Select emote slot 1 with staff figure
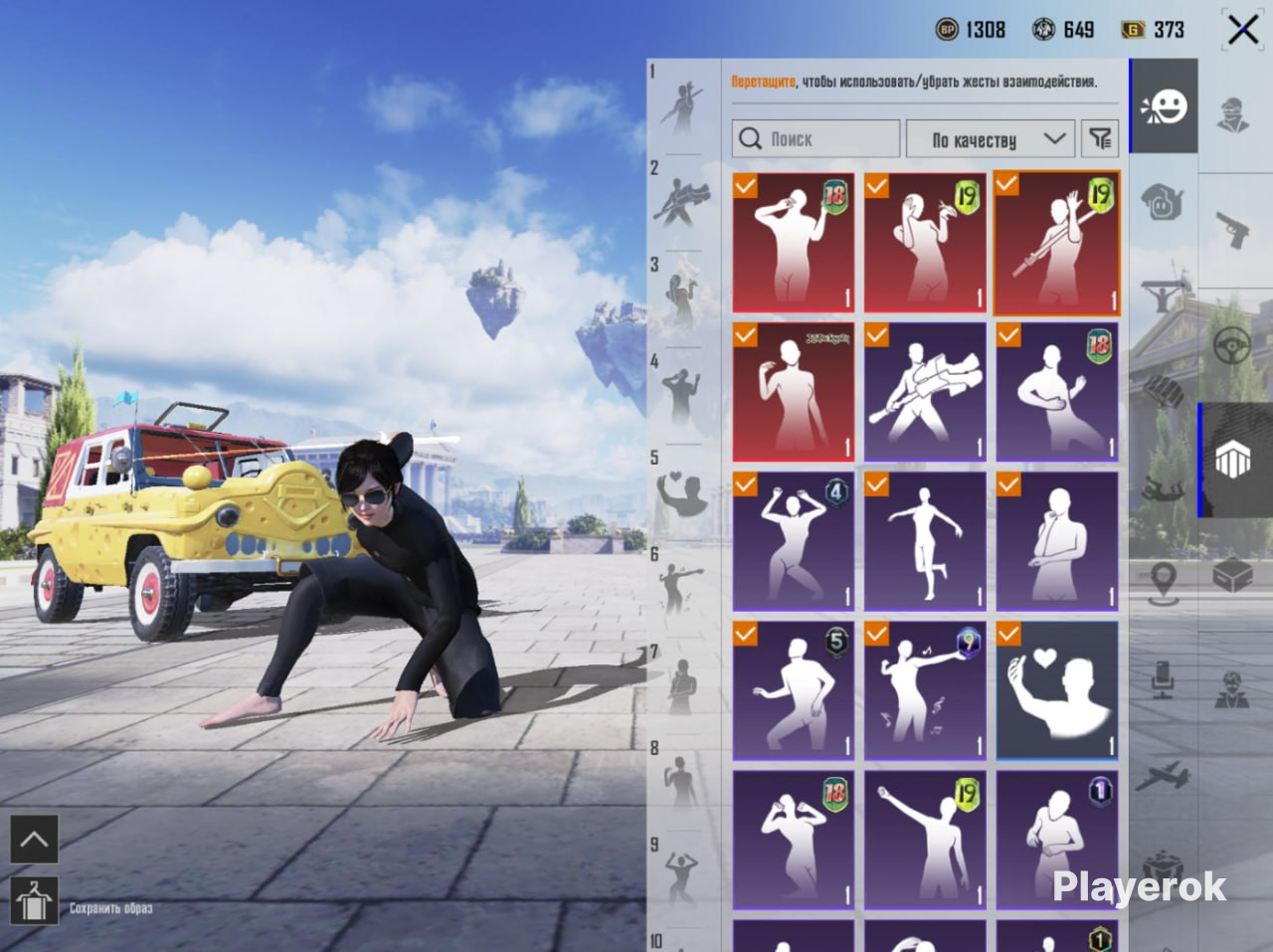 coord(682,106)
